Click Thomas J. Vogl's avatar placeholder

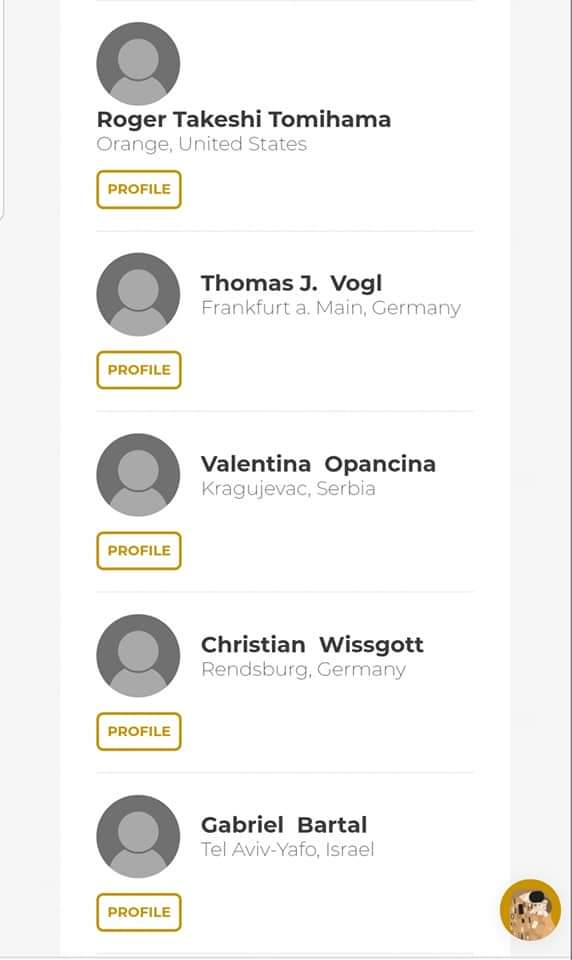[138, 294]
